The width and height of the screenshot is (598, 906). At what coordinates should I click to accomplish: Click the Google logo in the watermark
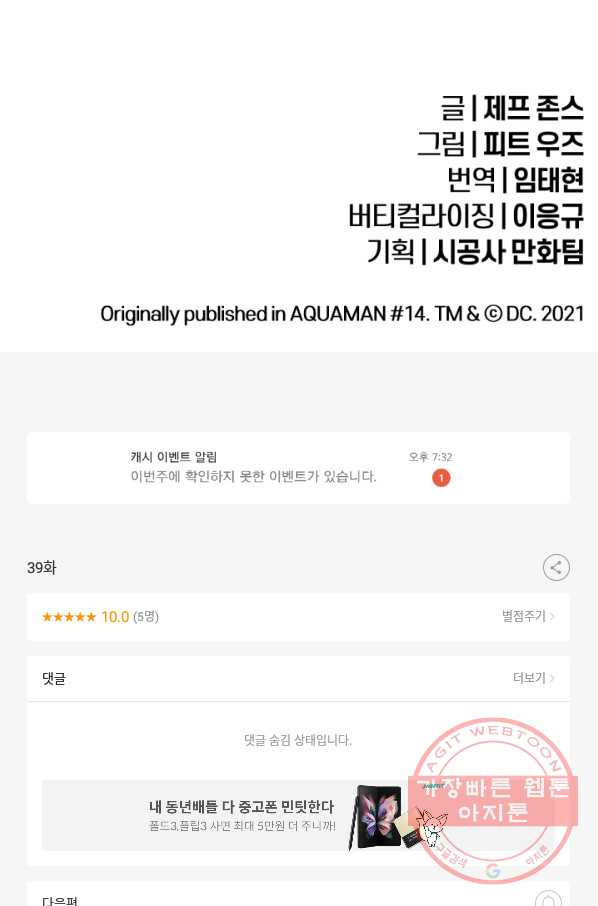(492, 871)
